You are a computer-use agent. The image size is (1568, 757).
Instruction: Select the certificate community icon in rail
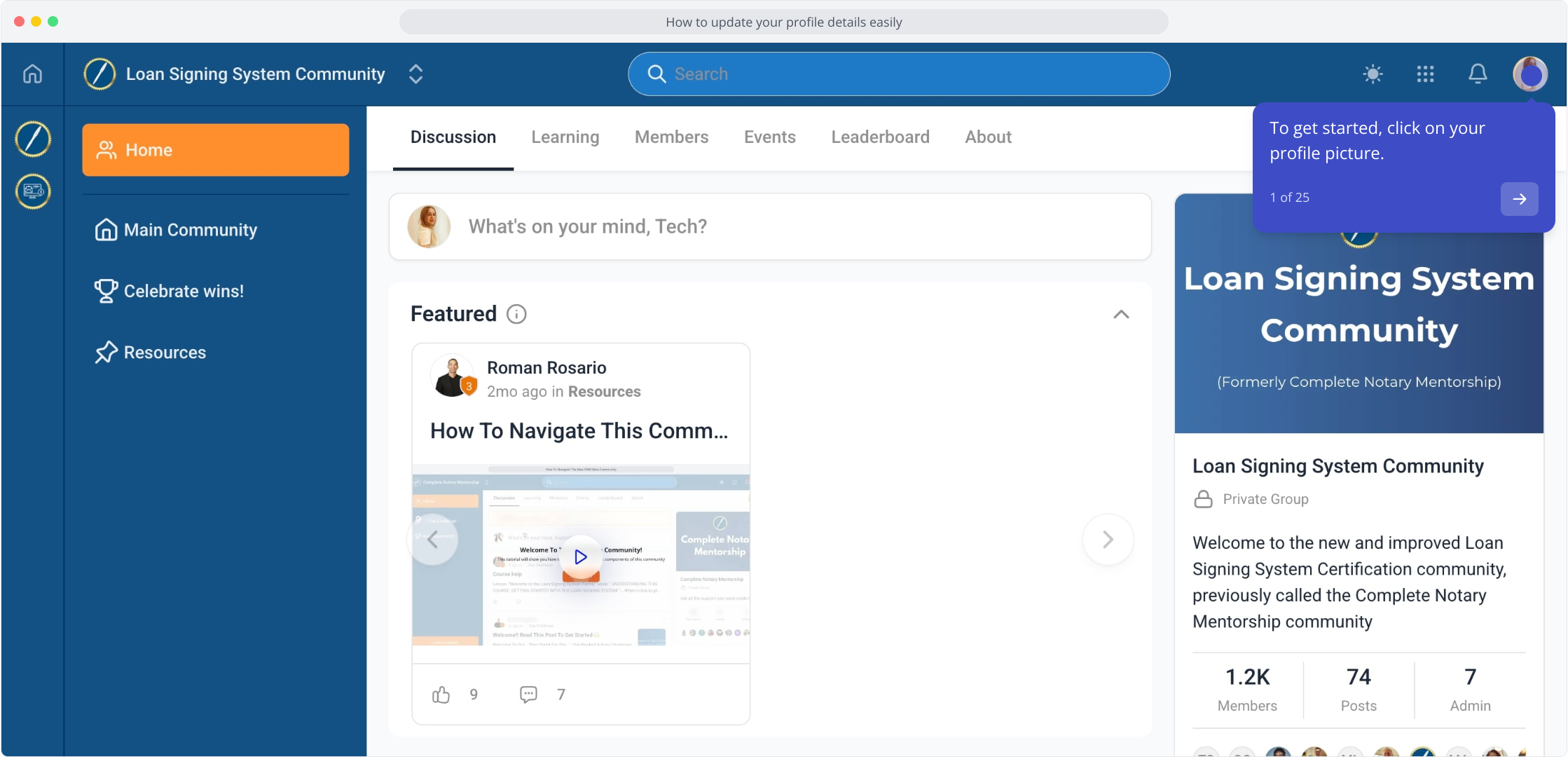click(x=33, y=191)
